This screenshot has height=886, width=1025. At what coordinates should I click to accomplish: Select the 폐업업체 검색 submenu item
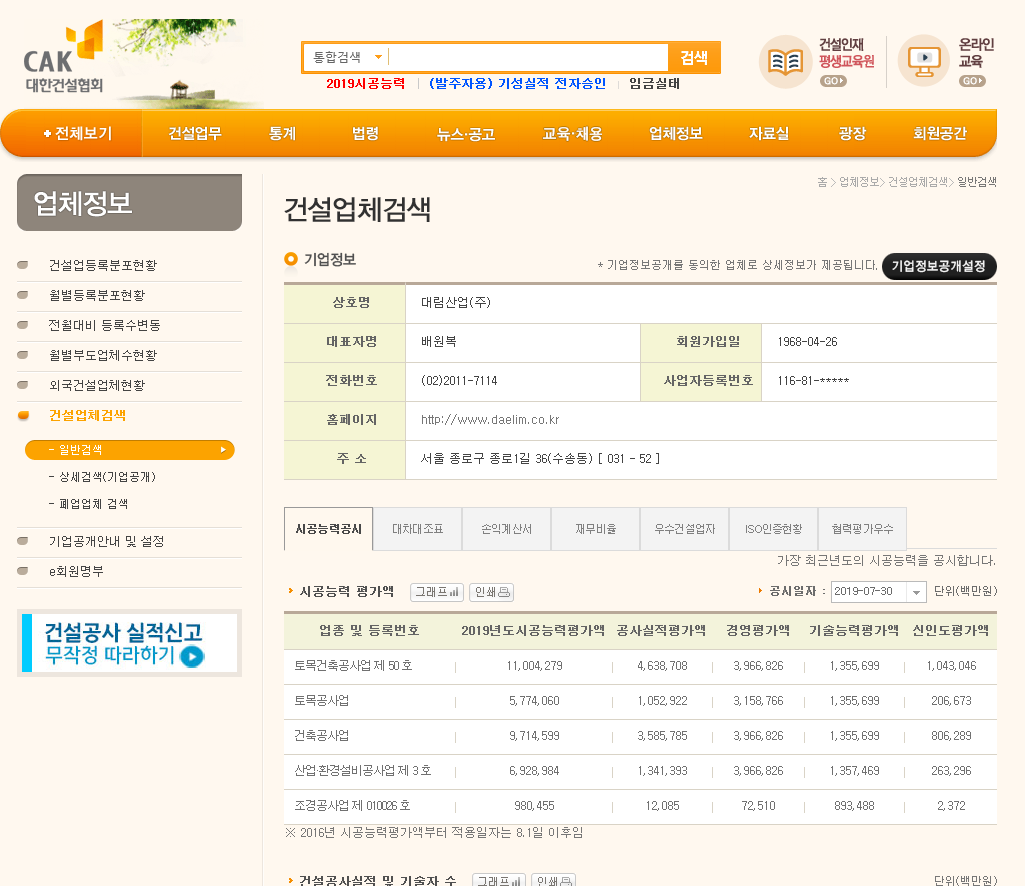pyautogui.click(x=88, y=503)
